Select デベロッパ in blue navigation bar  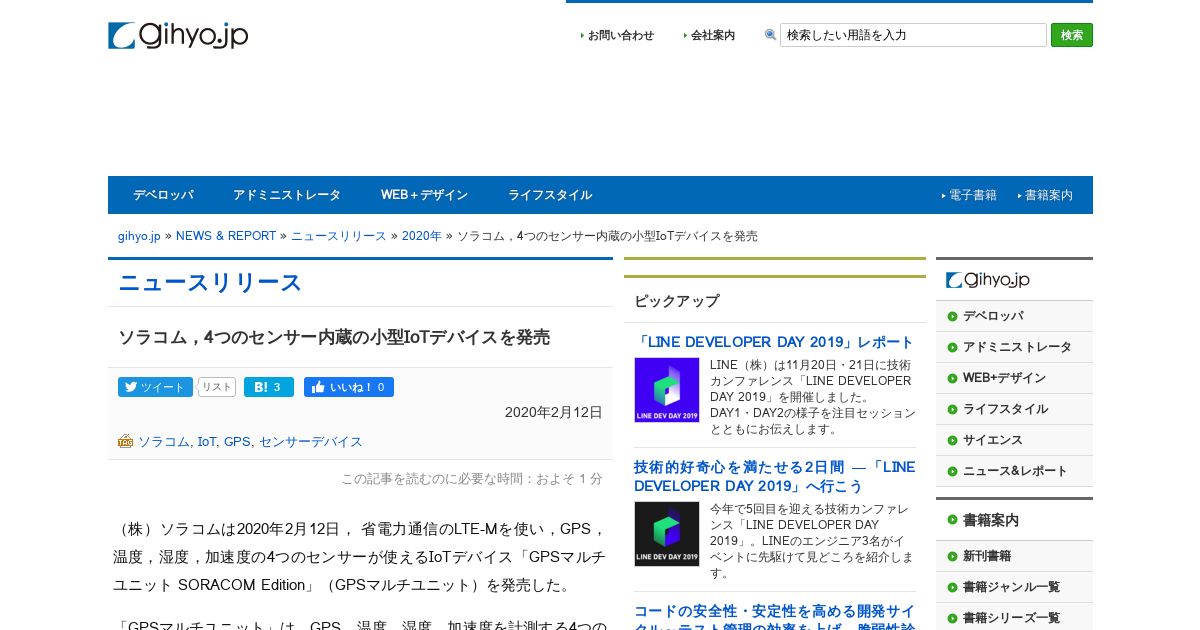coord(163,195)
